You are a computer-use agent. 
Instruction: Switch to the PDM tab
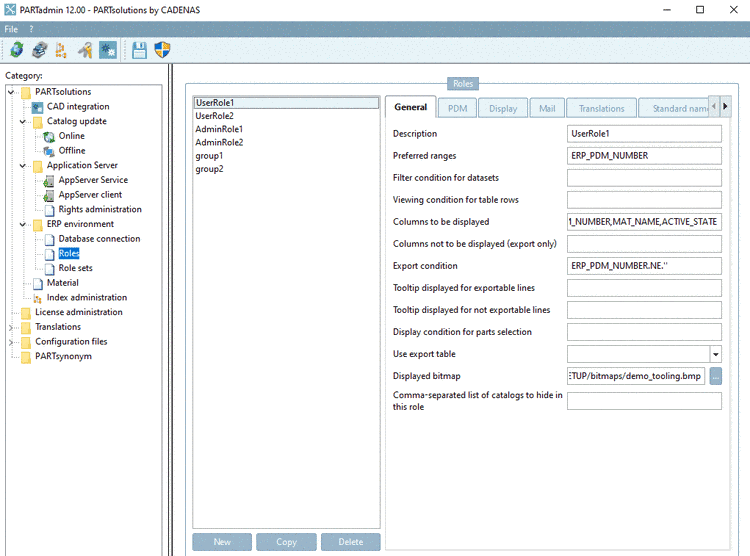click(457, 109)
